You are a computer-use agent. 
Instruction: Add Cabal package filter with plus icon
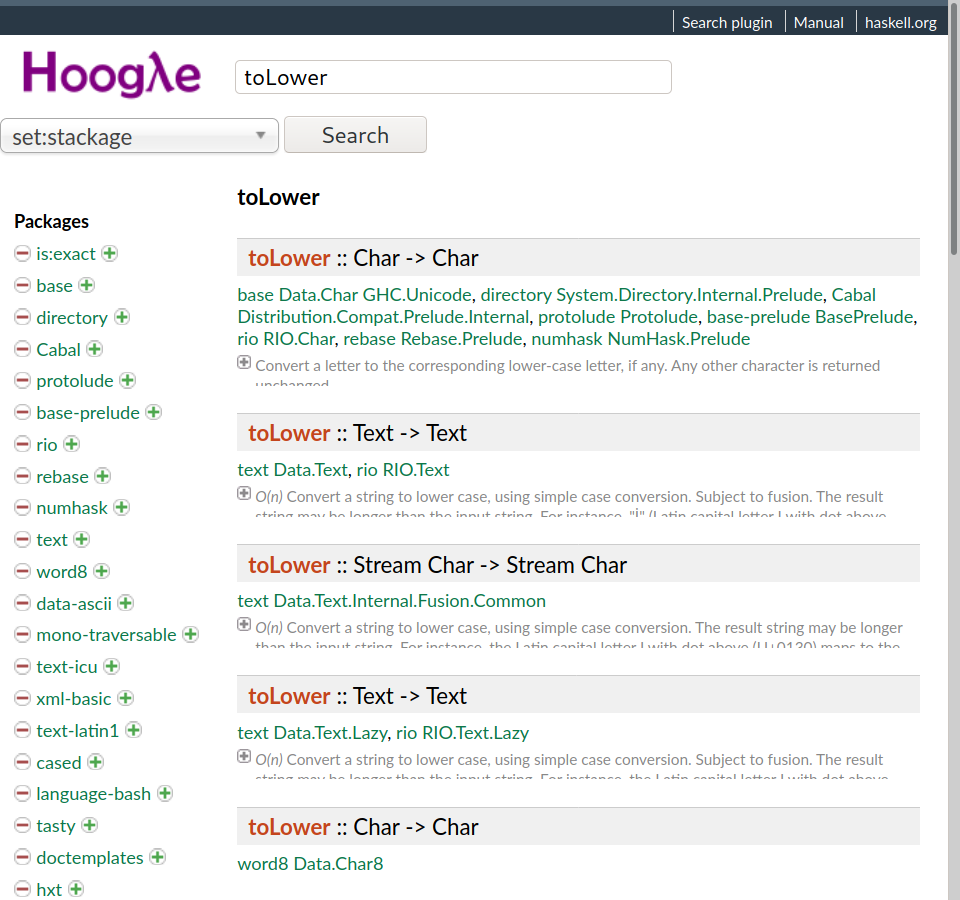tap(95, 349)
